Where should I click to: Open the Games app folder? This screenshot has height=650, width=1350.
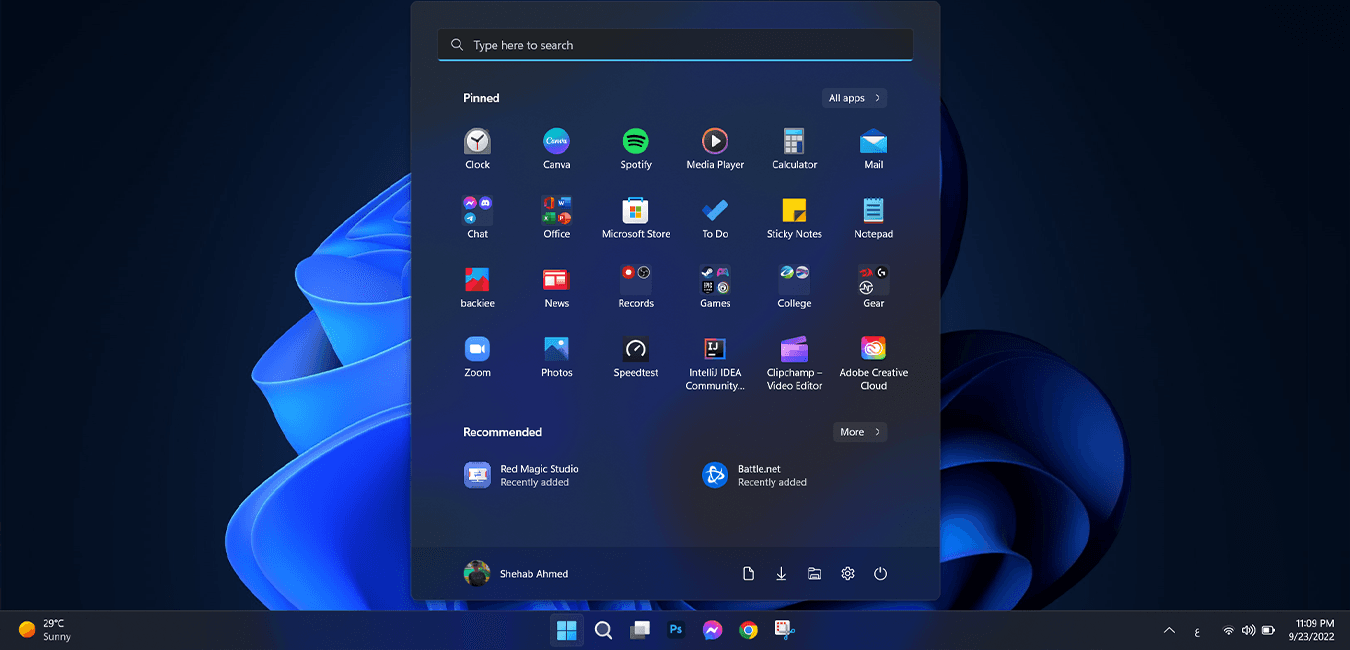click(715, 287)
